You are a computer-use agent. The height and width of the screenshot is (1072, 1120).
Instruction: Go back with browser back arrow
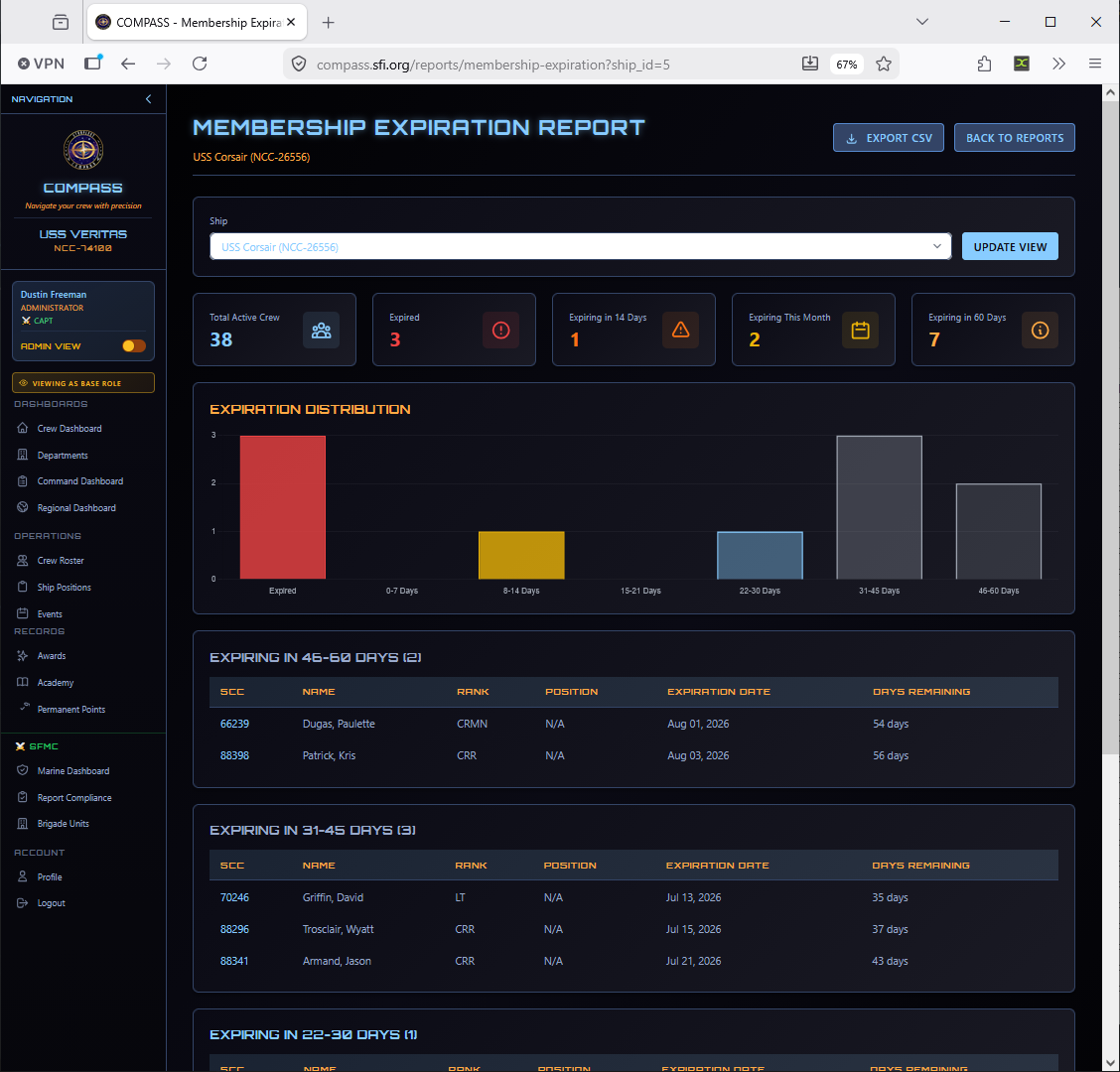(128, 64)
